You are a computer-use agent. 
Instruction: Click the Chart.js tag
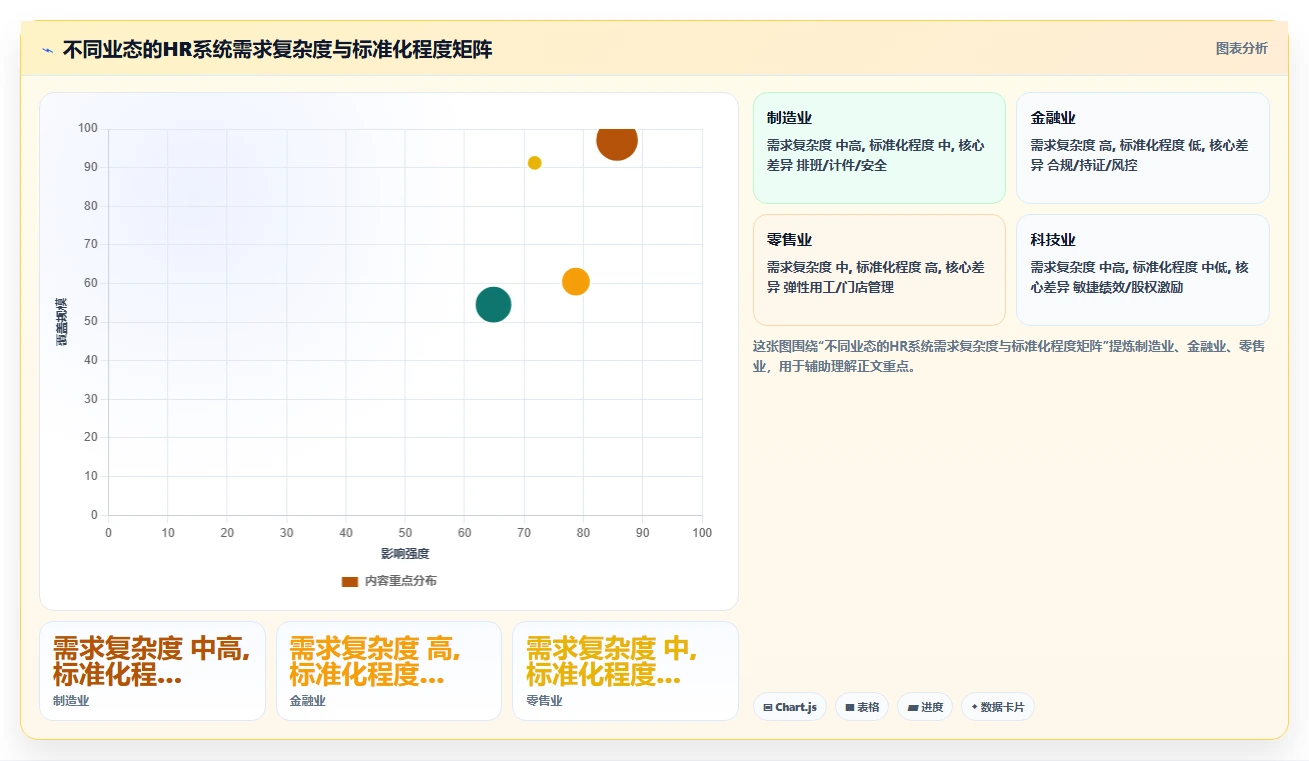click(790, 707)
